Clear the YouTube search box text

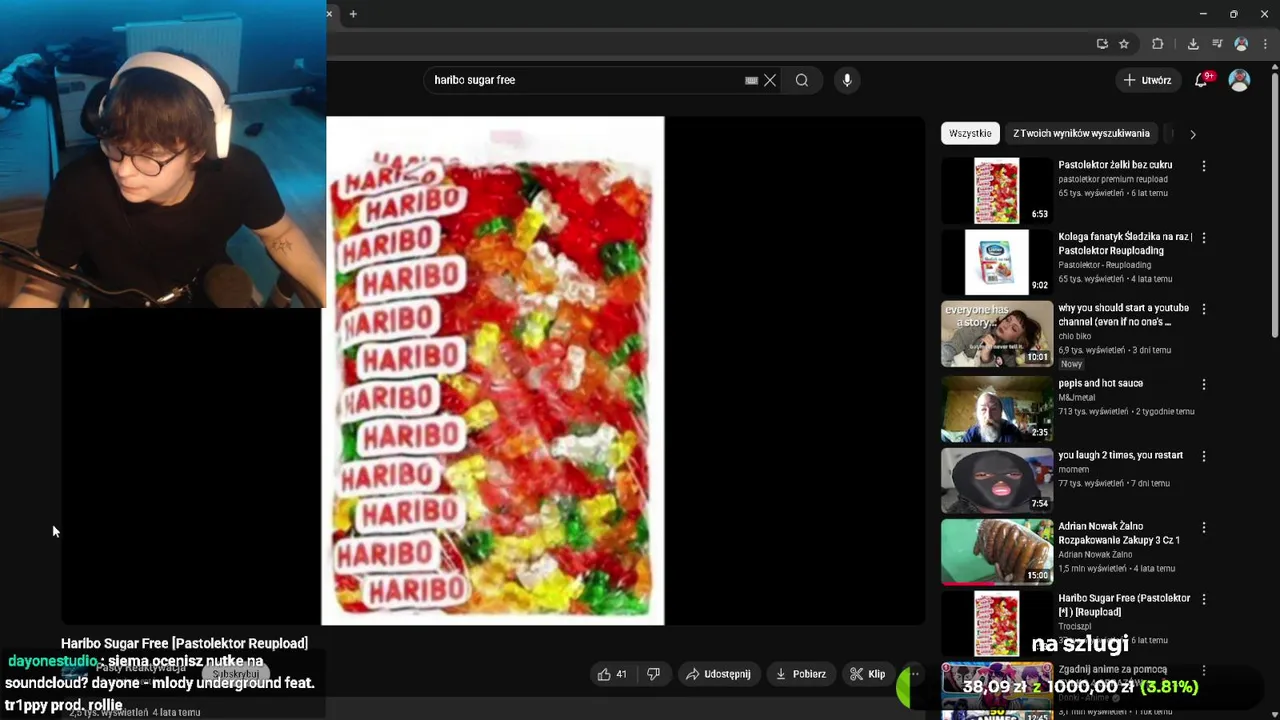pos(770,80)
